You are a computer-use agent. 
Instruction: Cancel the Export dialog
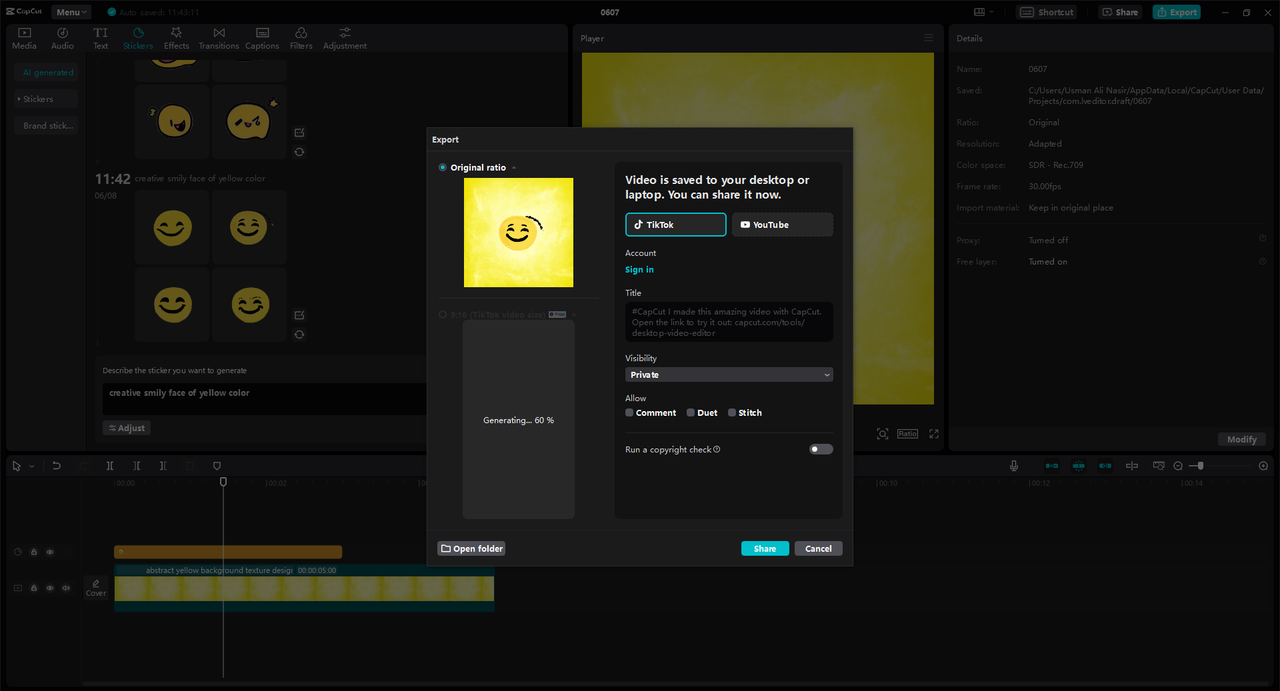(x=819, y=548)
